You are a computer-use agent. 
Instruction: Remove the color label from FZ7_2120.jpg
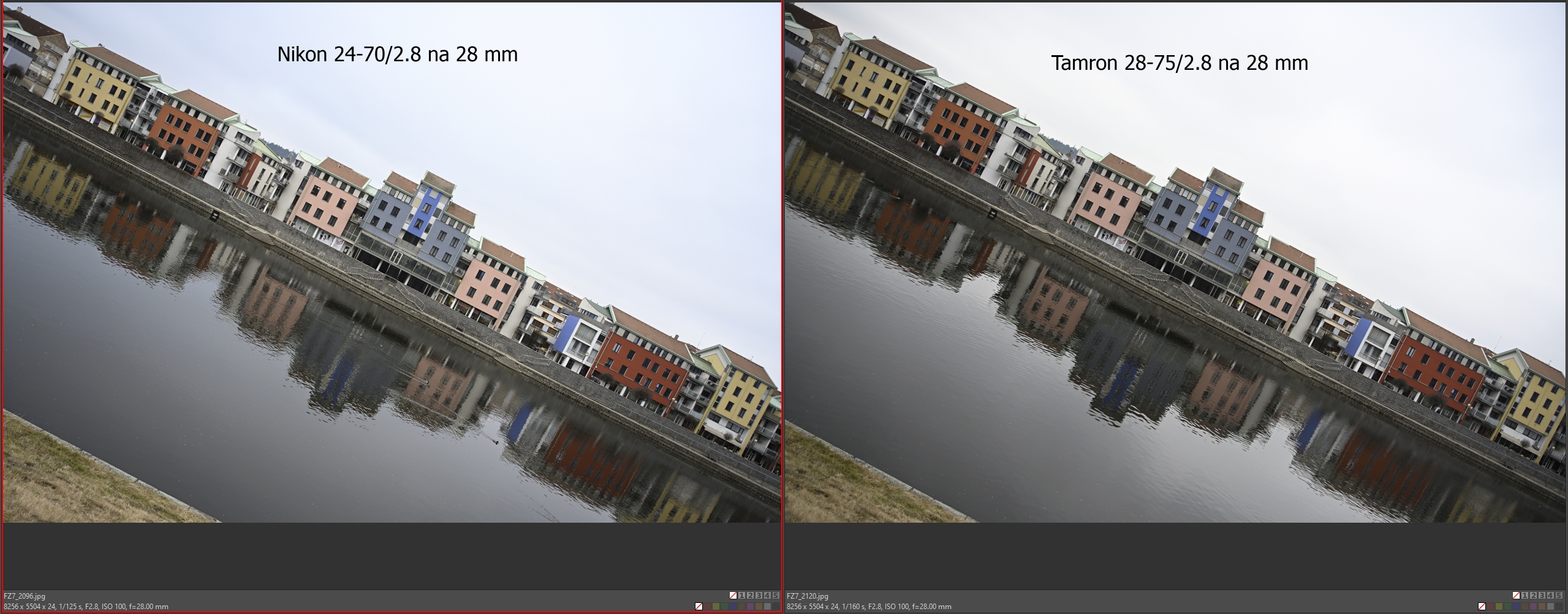1482,607
